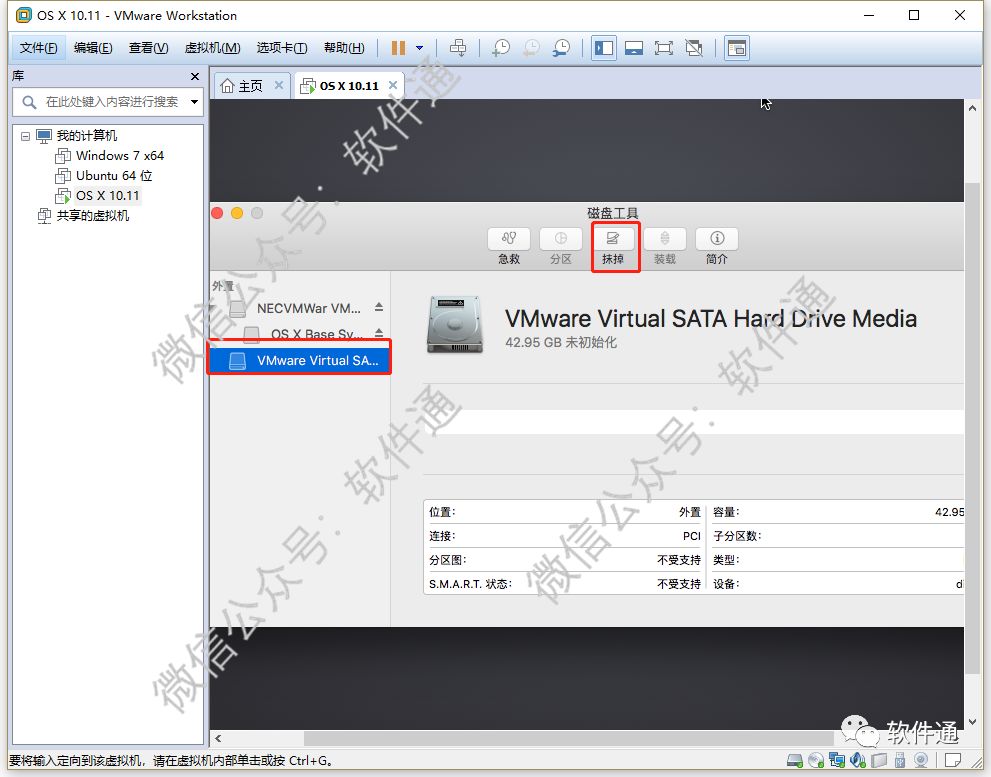Minimize Disk Utility with yellow button
The height and width of the screenshot is (777, 991).
[x=237, y=213]
